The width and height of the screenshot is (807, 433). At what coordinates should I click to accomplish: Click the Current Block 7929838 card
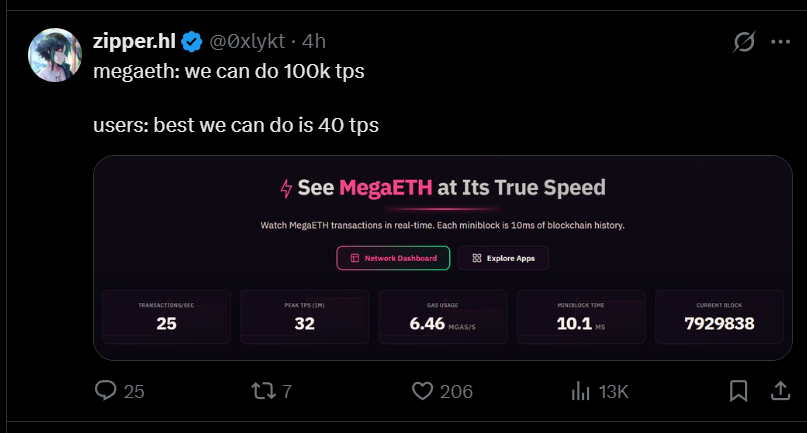719,317
